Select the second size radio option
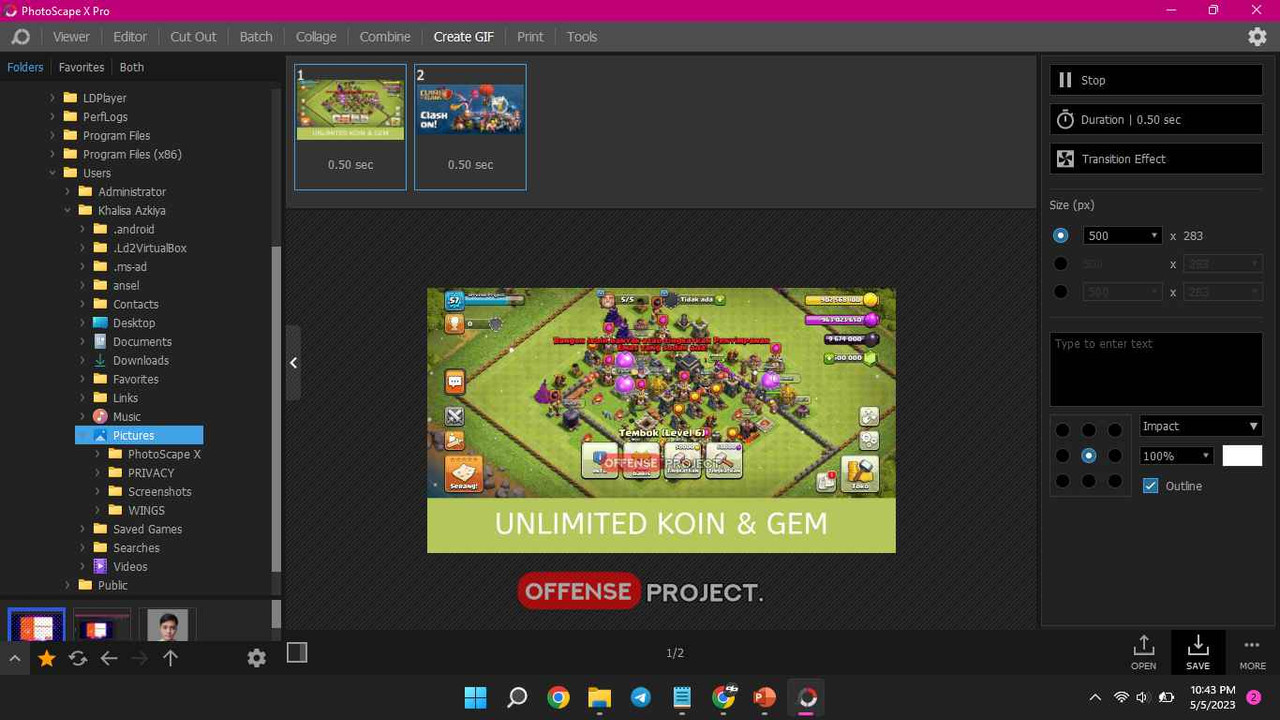This screenshot has height=720, width=1280. [1061, 264]
